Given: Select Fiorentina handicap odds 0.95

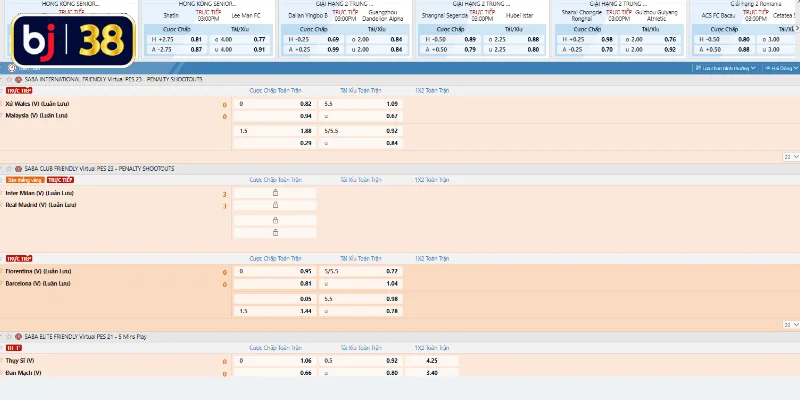Looking at the screenshot, I should click(274, 271).
